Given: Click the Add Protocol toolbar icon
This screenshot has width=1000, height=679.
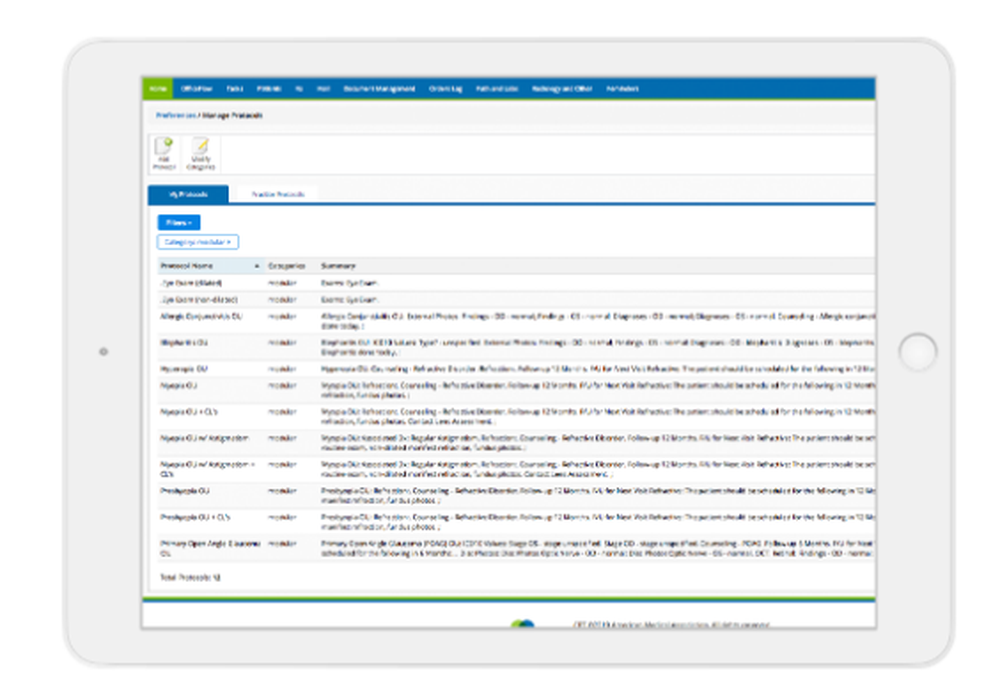Looking at the screenshot, I should 164,154.
